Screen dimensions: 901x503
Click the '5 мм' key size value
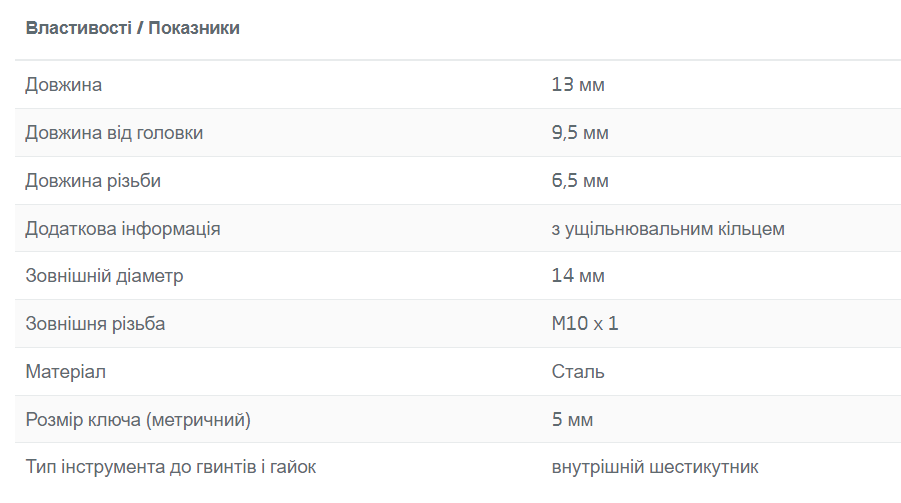click(x=572, y=420)
